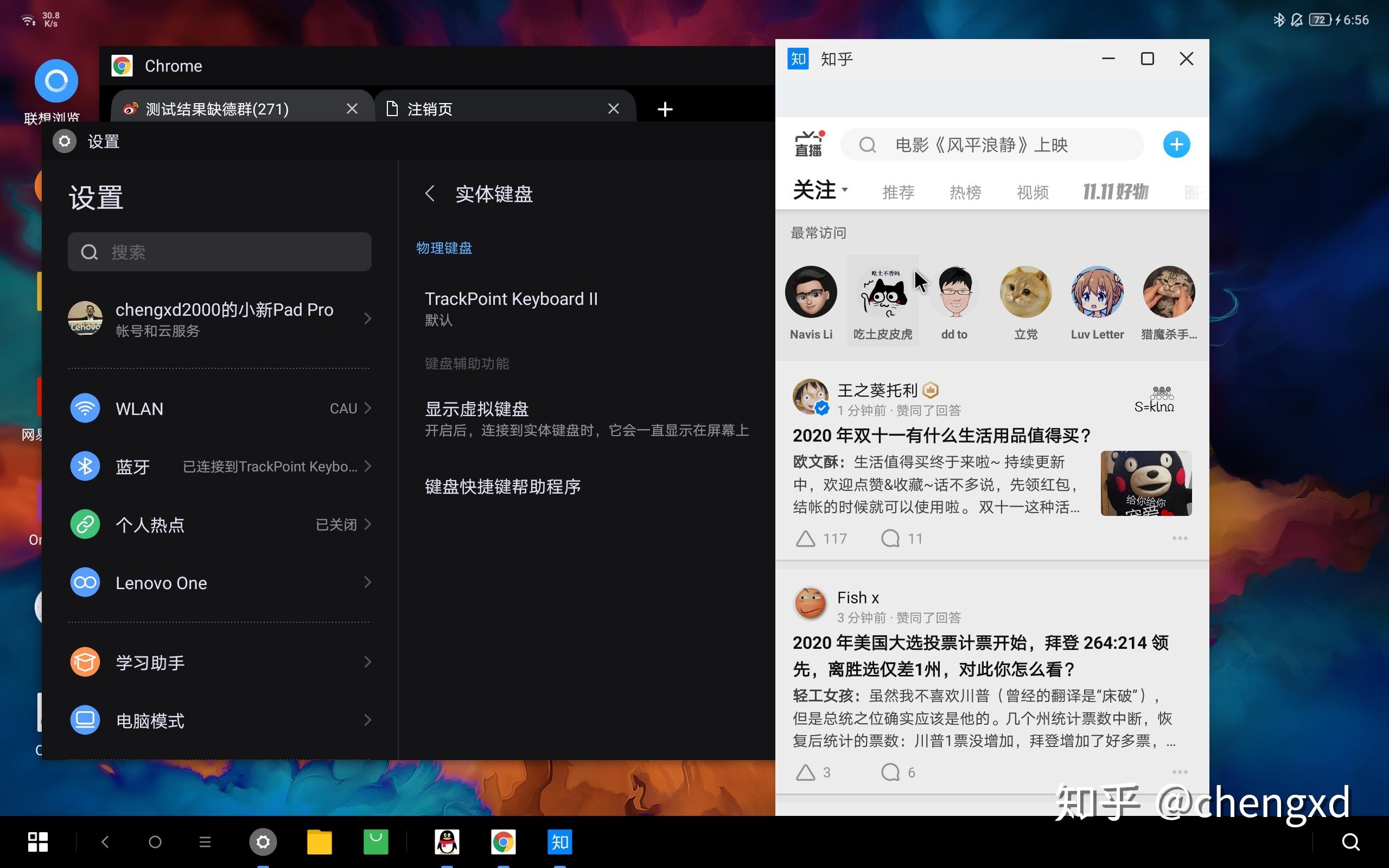This screenshot has width=1389, height=868.
Task: Open the Kumamon thumbnail image in post
Action: tap(1145, 483)
